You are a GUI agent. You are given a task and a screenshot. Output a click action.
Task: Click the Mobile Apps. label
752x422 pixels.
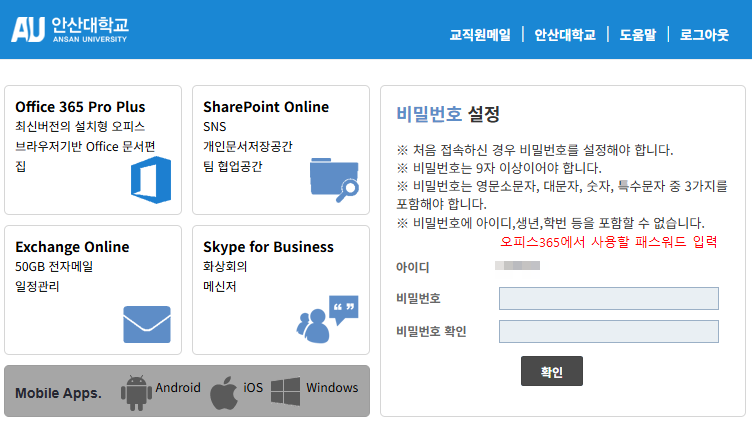point(58,392)
